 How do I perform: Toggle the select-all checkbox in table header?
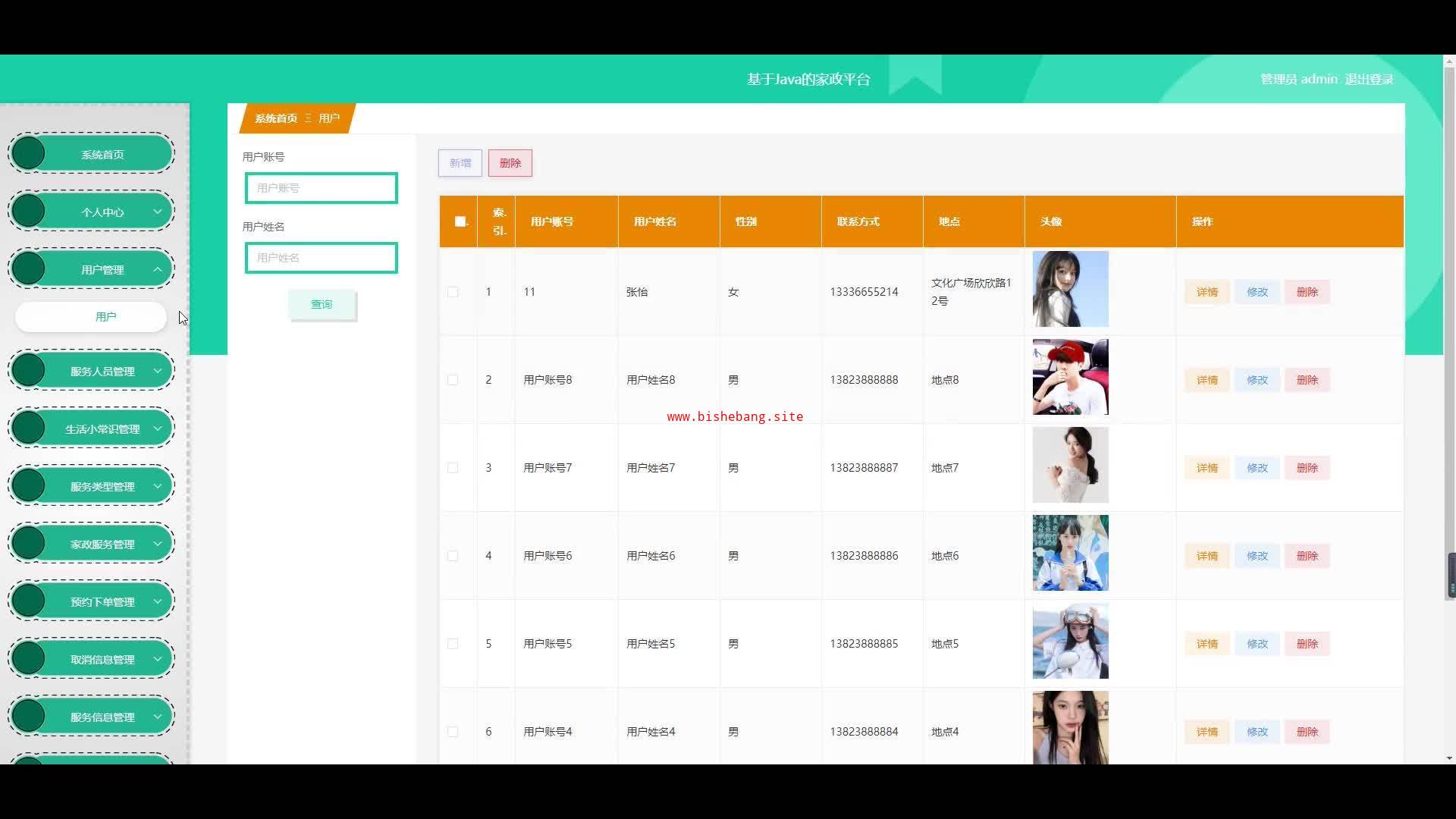(460, 221)
